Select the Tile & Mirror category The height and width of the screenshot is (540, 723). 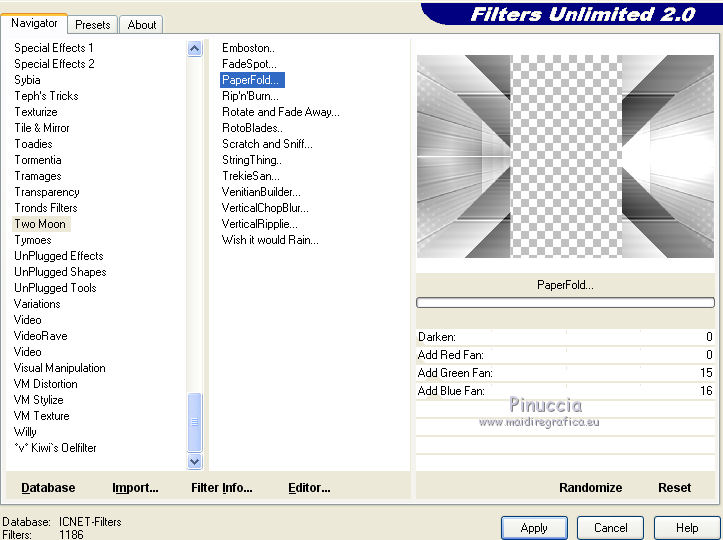(x=41, y=128)
